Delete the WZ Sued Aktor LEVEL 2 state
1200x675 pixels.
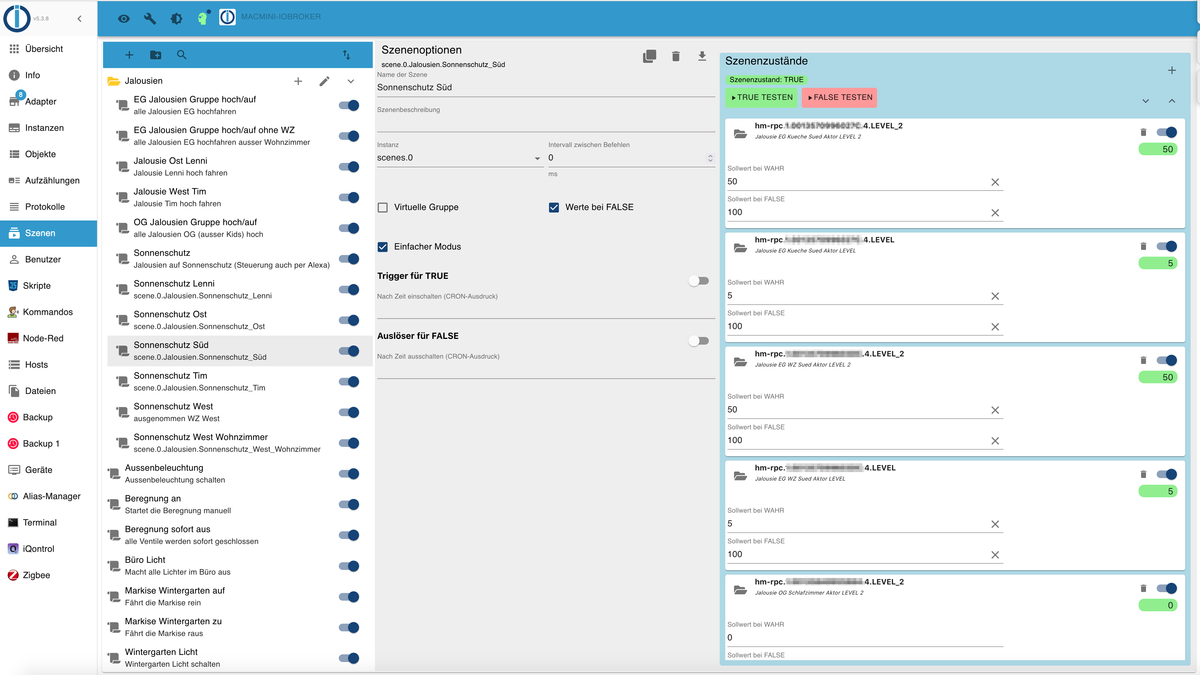pos(1143,360)
